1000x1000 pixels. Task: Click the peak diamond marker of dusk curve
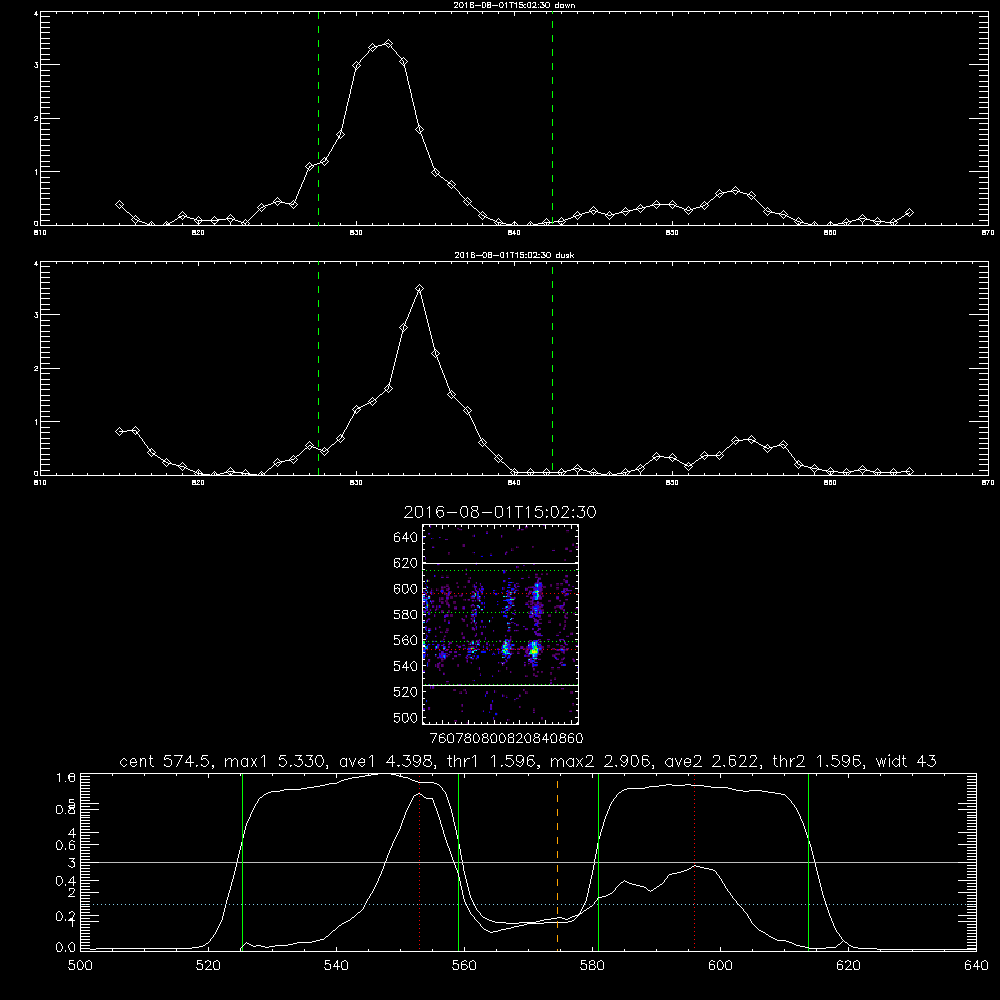coord(419,288)
